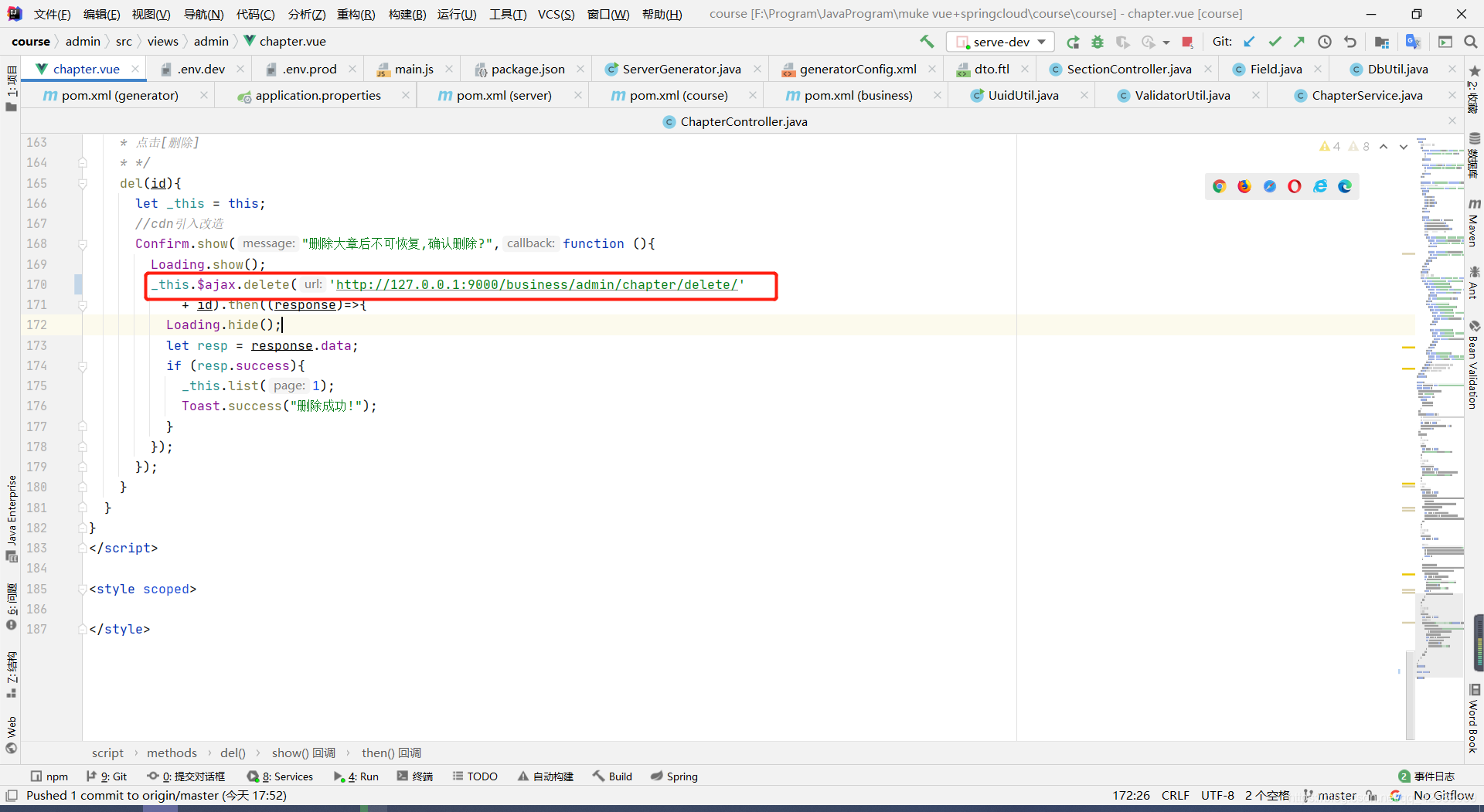Image resolution: width=1484 pixels, height=812 pixels.
Task: Open the npm tool window
Action: pos(49,776)
